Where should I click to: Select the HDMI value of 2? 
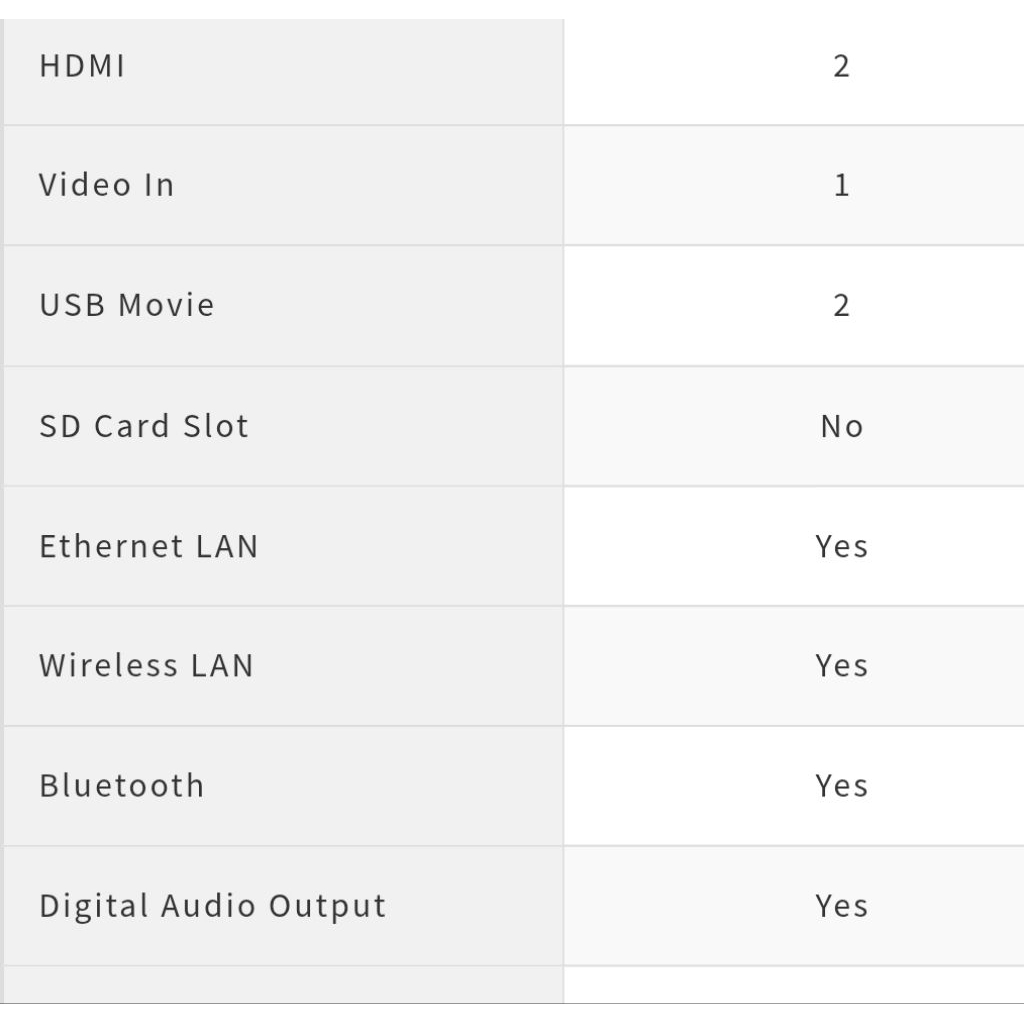[841, 67]
